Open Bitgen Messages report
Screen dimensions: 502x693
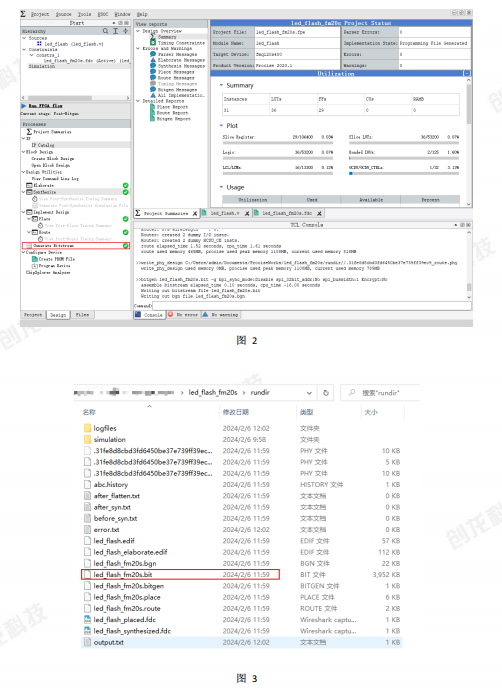click(177, 89)
